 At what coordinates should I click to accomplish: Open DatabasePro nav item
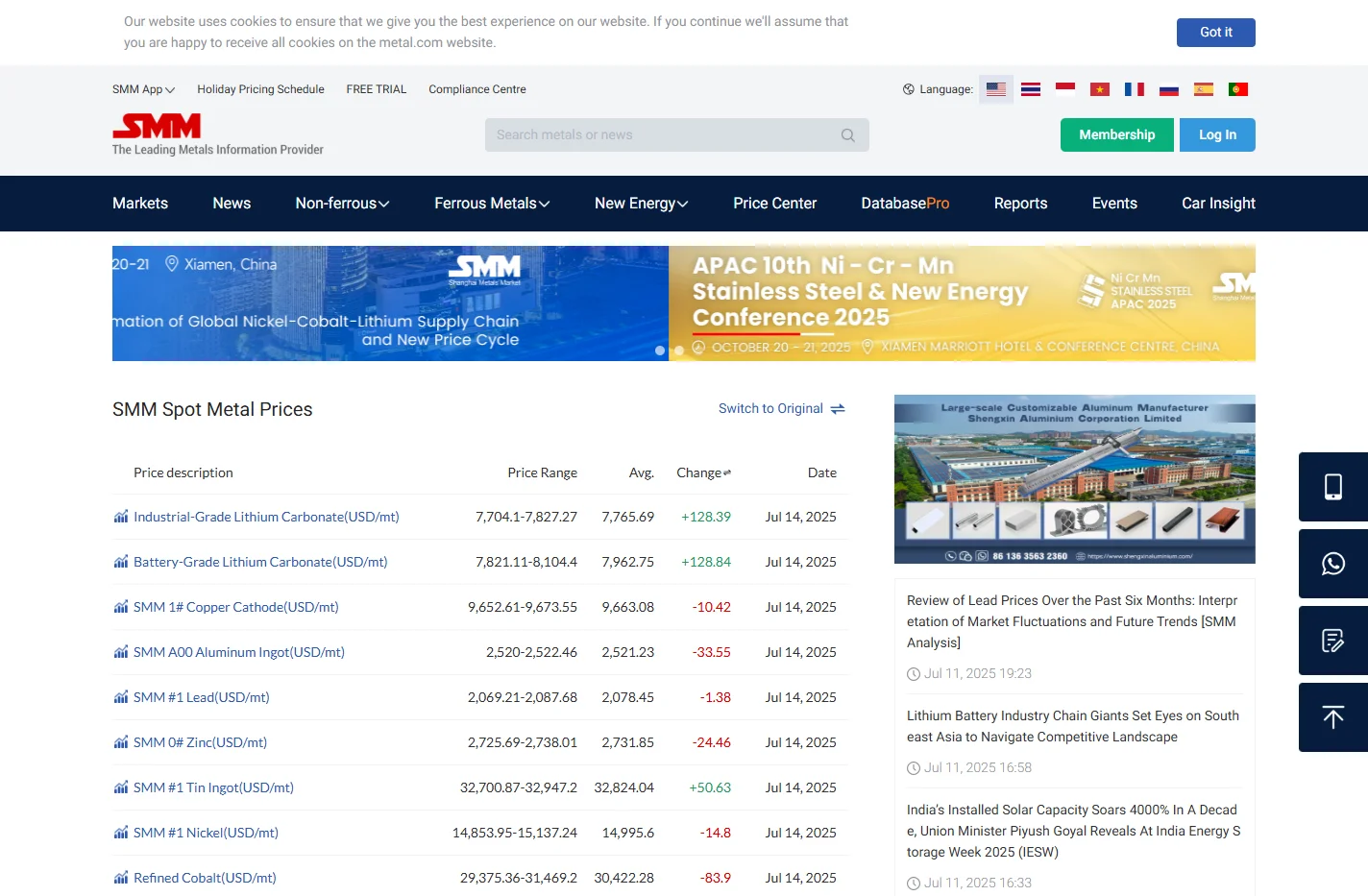point(905,204)
